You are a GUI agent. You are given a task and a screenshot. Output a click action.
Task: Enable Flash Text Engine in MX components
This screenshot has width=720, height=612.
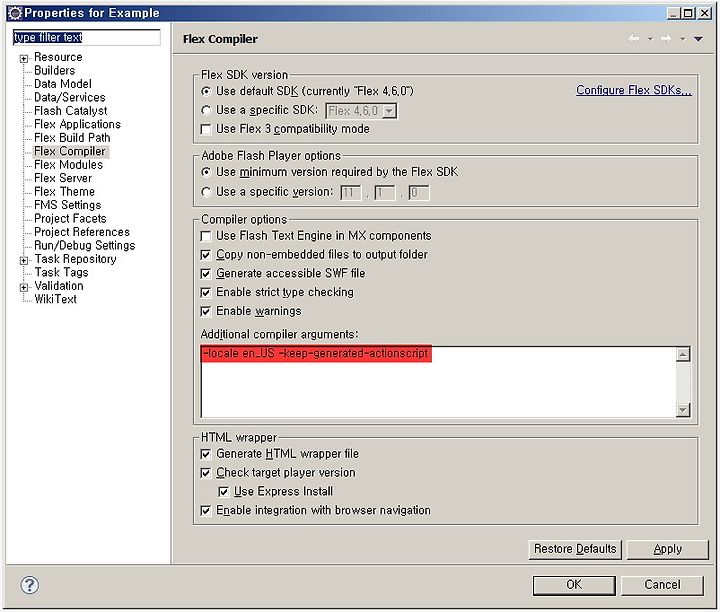pyautogui.click(x=206, y=236)
